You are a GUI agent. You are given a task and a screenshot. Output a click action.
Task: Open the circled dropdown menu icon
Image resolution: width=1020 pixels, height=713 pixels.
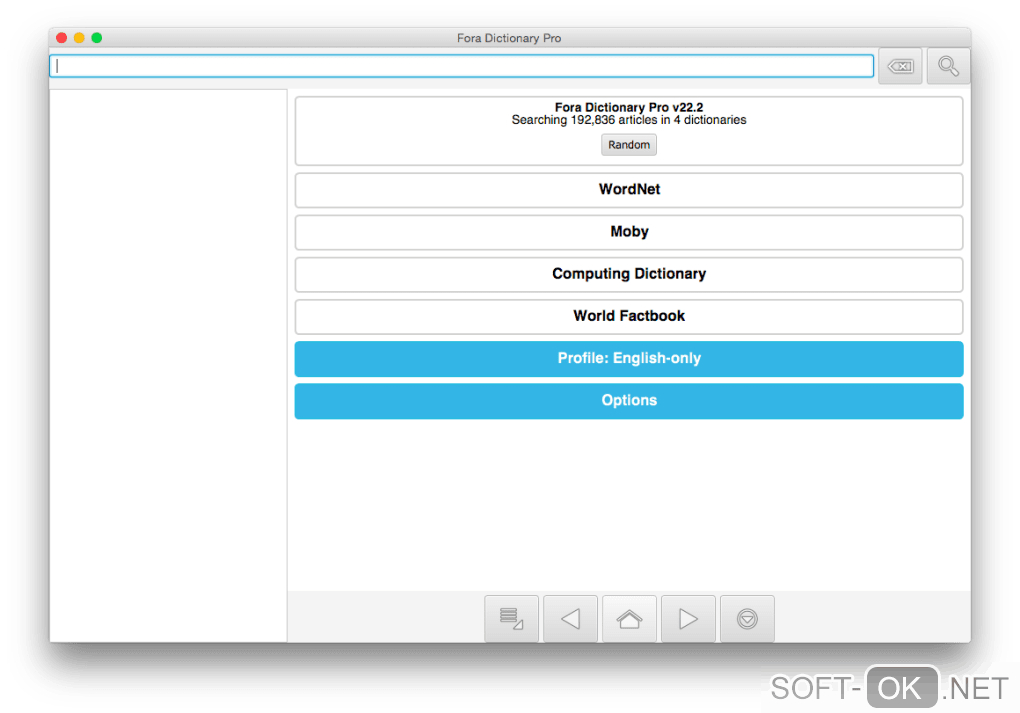[x=747, y=618]
